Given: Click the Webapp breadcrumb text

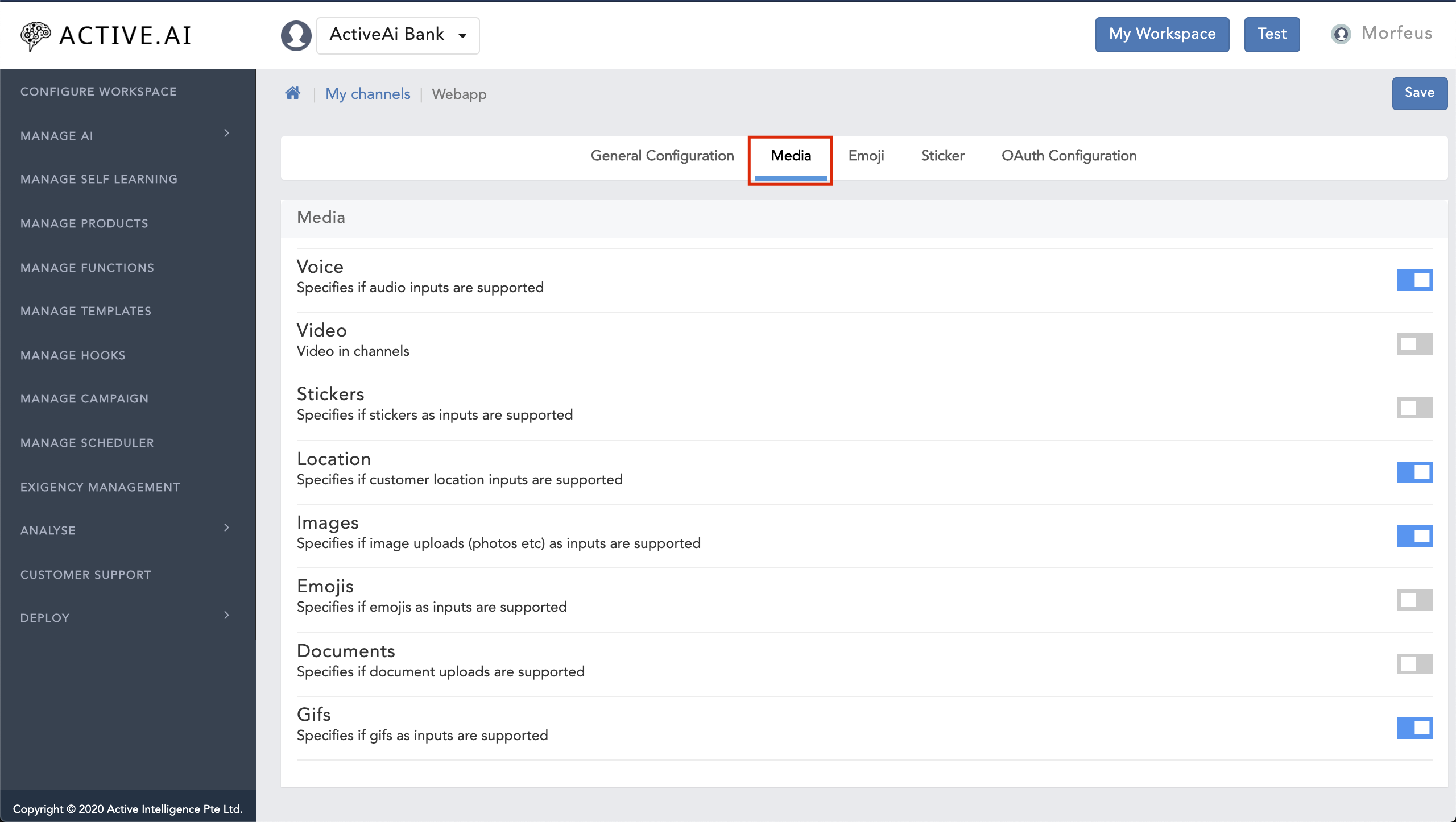Looking at the screenshot, I should pos(459,94).
